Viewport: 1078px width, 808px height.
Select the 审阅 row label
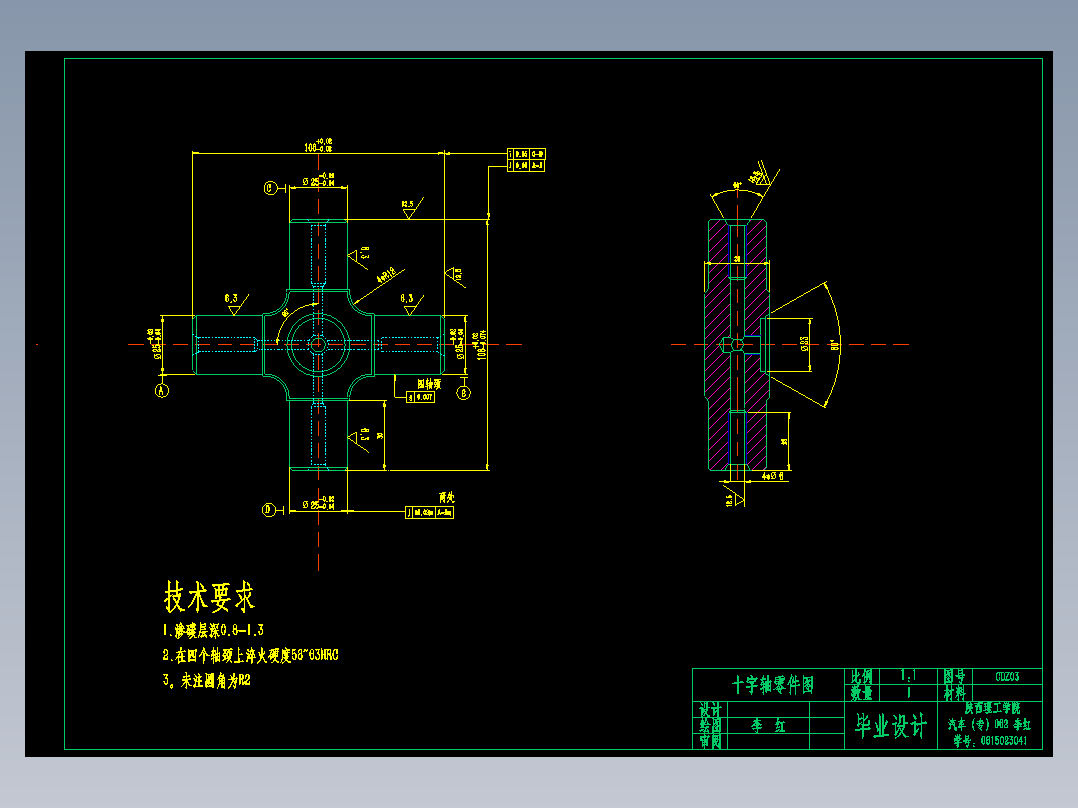710,741
